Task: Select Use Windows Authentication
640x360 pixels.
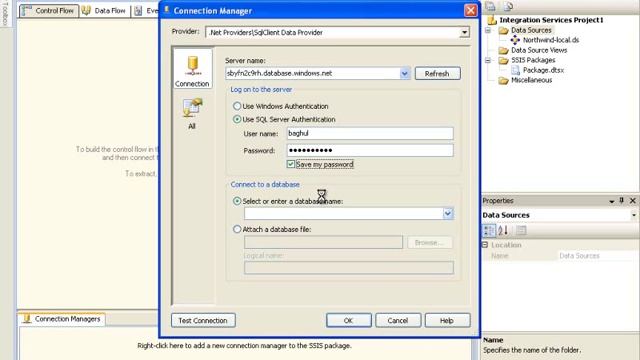Action: 237,106
